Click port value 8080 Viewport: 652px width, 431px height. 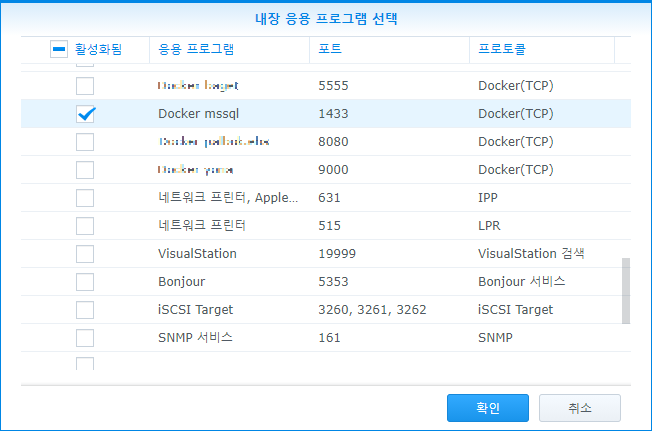tap(333, 142)
